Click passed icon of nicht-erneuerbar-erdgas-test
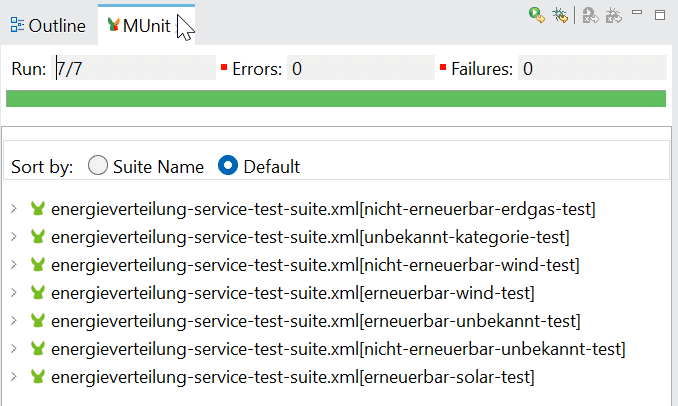This screenshot has height=406, width=678. [x=38, y=208]
